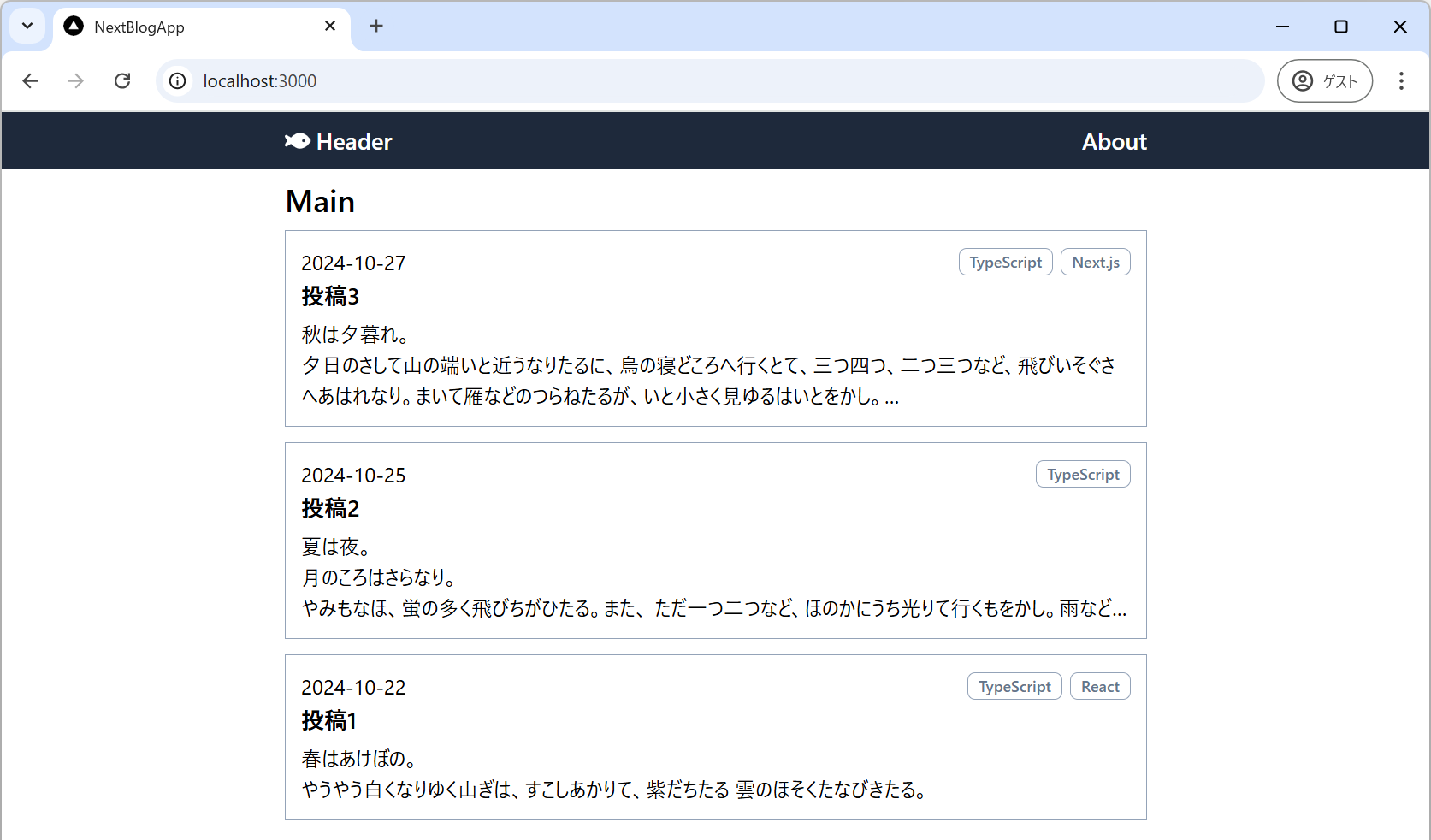Select the Next.js tag on 投稿3
Screen dimensions: 1431x840
pos(1095,263)
